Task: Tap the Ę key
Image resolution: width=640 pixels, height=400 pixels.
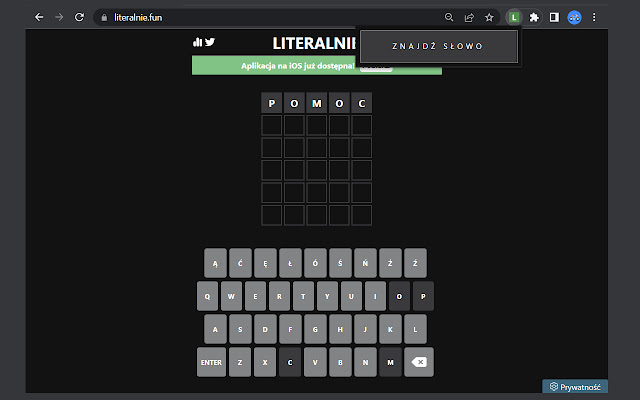Action: pyautogui.click(x=265, y=263)
